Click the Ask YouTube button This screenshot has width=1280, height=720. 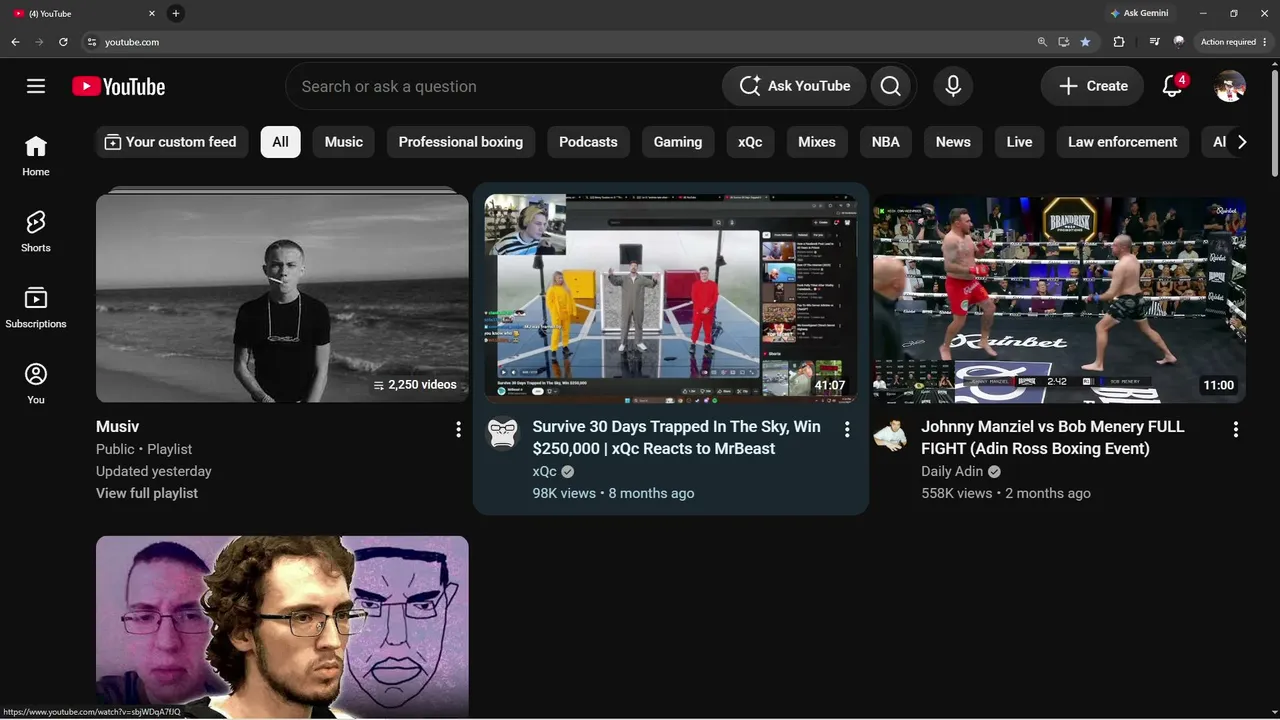794,86
